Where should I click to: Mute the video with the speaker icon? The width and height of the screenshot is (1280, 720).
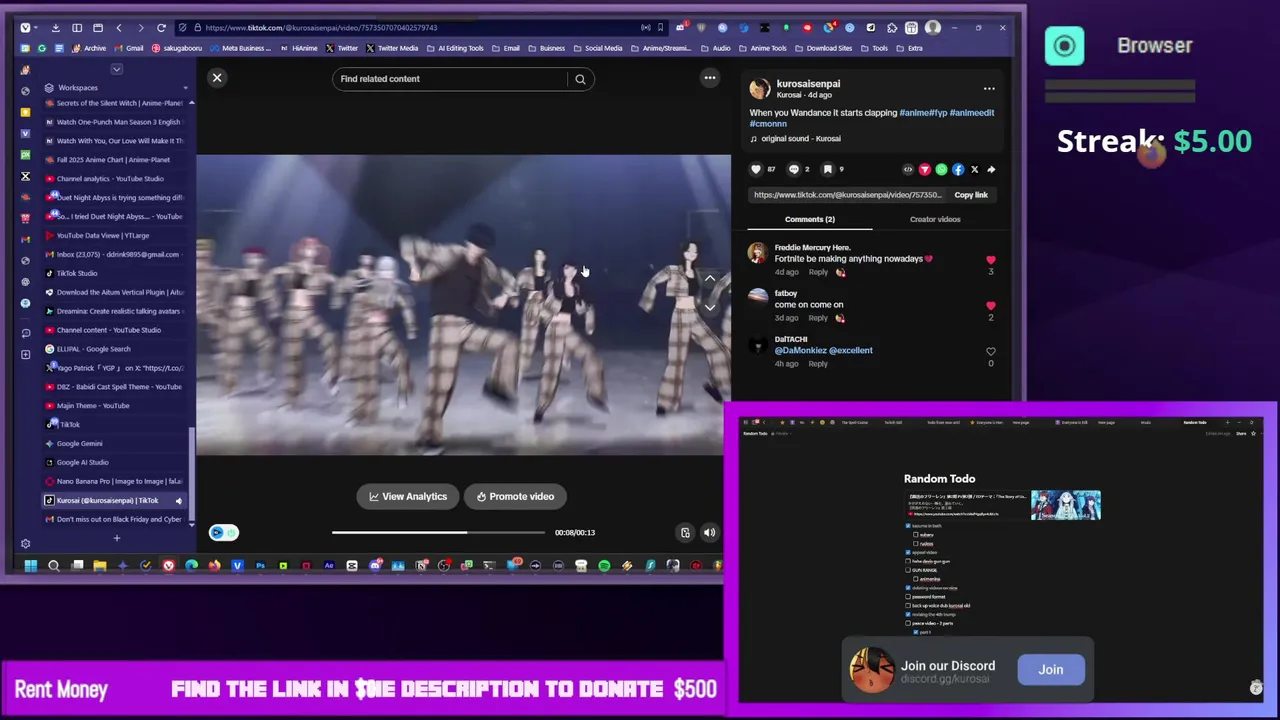point(709,533)
